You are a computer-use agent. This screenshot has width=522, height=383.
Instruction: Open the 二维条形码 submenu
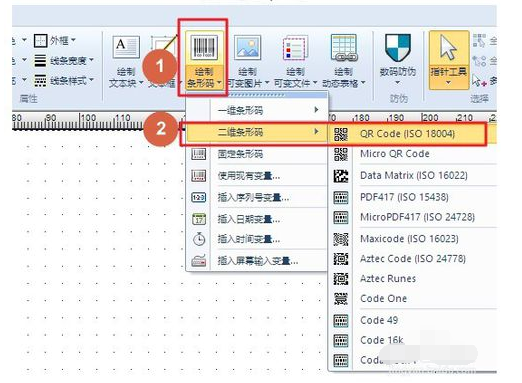click(257, 132)
